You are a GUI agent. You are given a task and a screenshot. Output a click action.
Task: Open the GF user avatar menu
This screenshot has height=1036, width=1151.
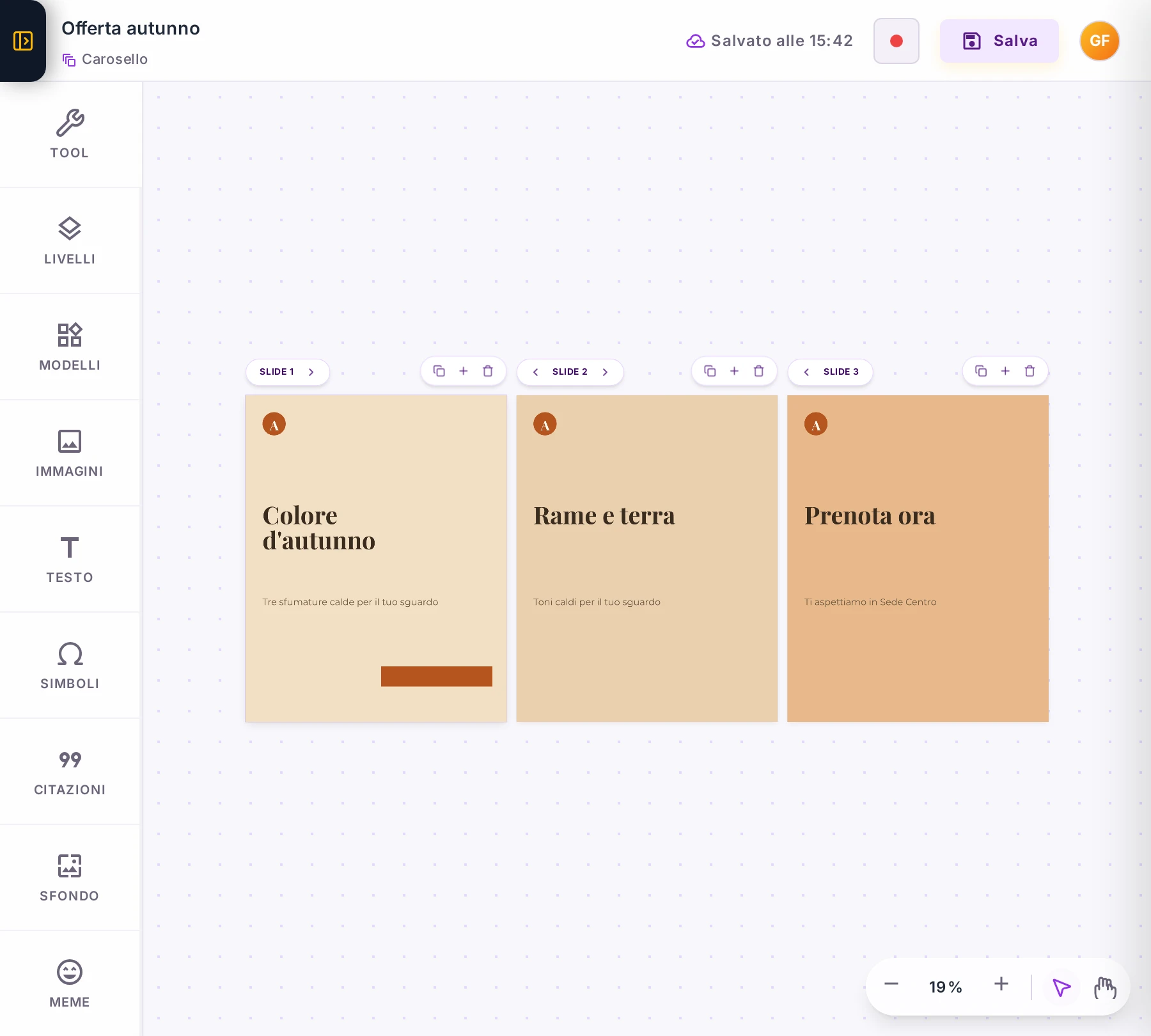pyautogui.click(x=1099, y=41)
